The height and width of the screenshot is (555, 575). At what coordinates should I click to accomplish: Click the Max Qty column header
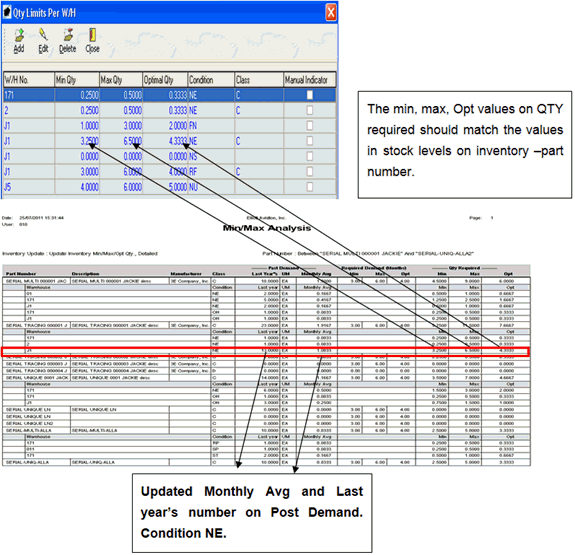point(121,80)
